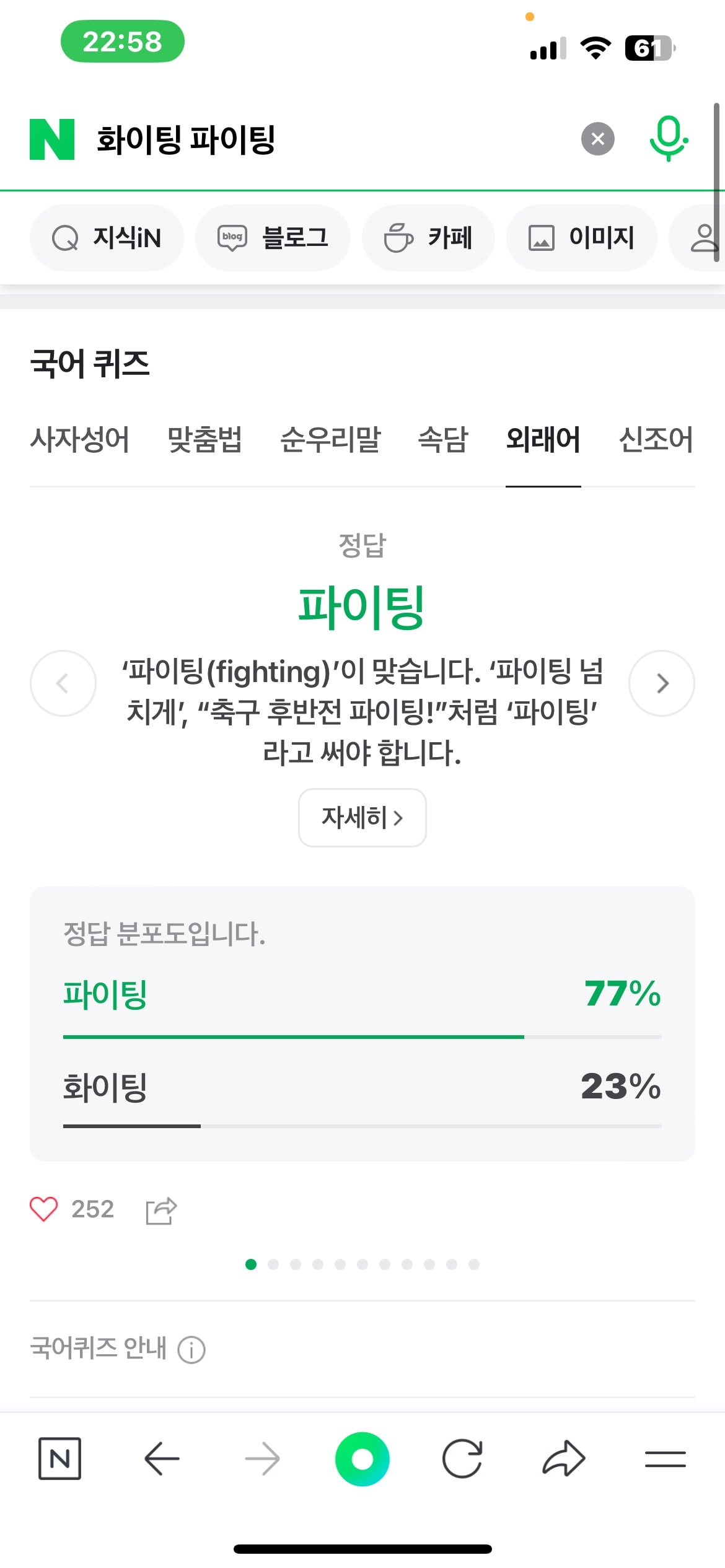Like the quiz with heart icon
This screenshot has height=1568, width=725.
coord(44,1209)
